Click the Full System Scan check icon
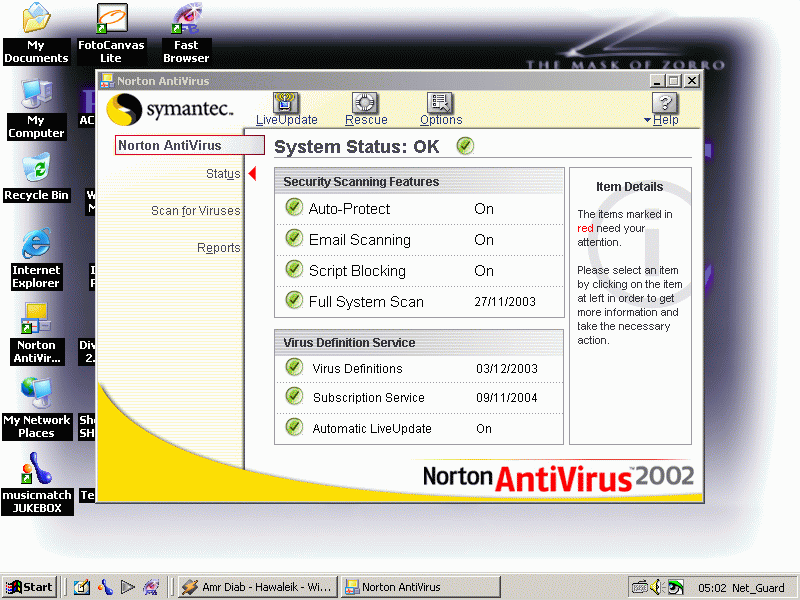Viewport: 800px width, 600px height. click(x=294, y=300)
